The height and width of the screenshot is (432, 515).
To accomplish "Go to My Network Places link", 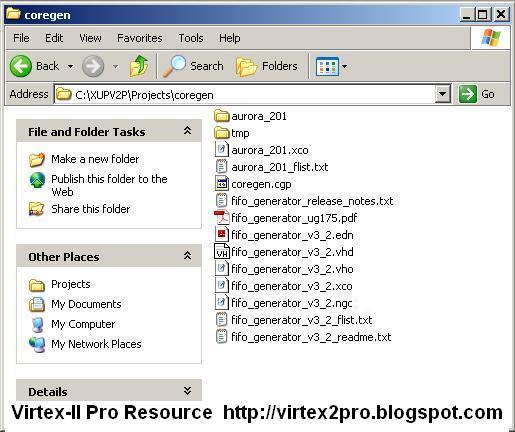I will click(x=96, y=344).
